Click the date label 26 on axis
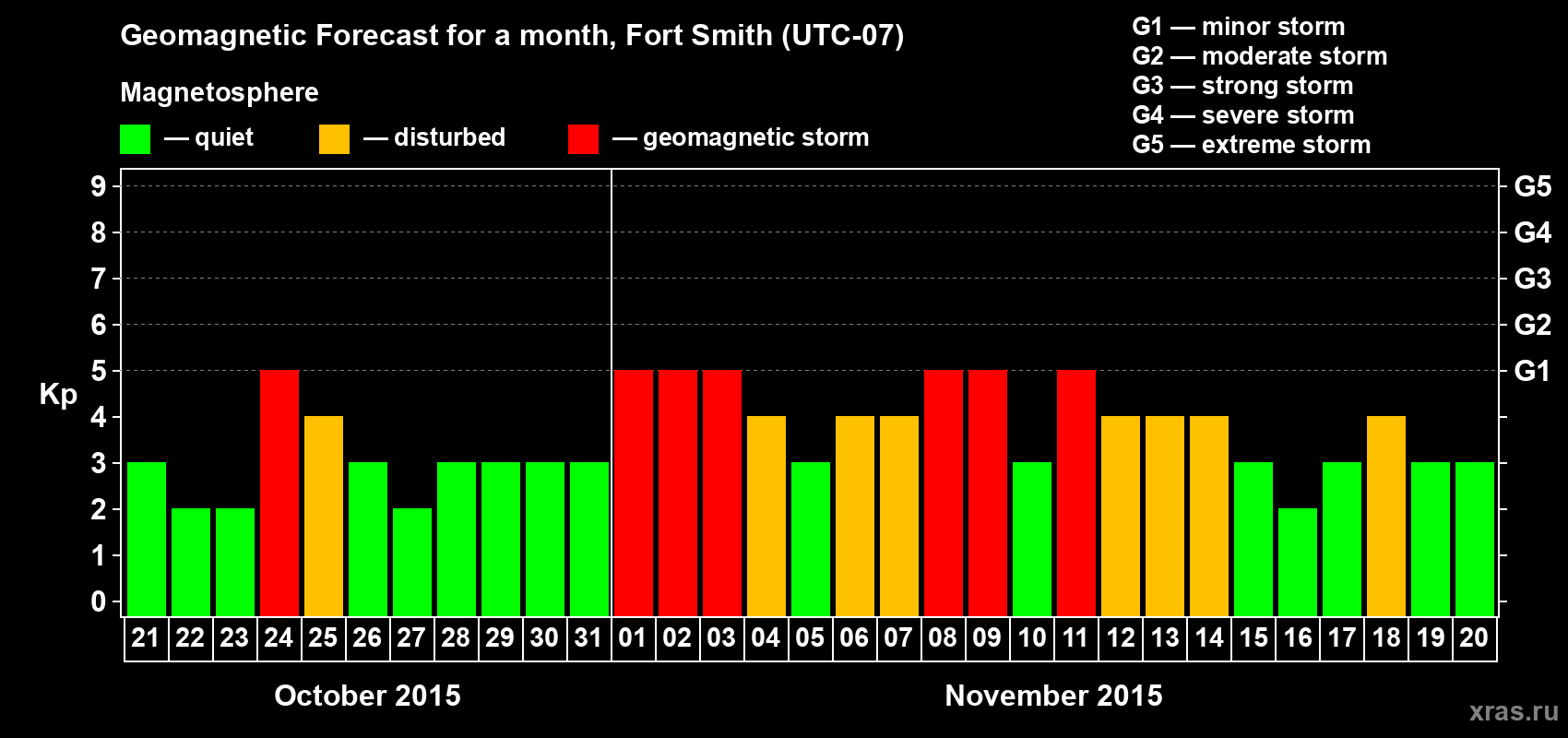 tap(367, 637)
